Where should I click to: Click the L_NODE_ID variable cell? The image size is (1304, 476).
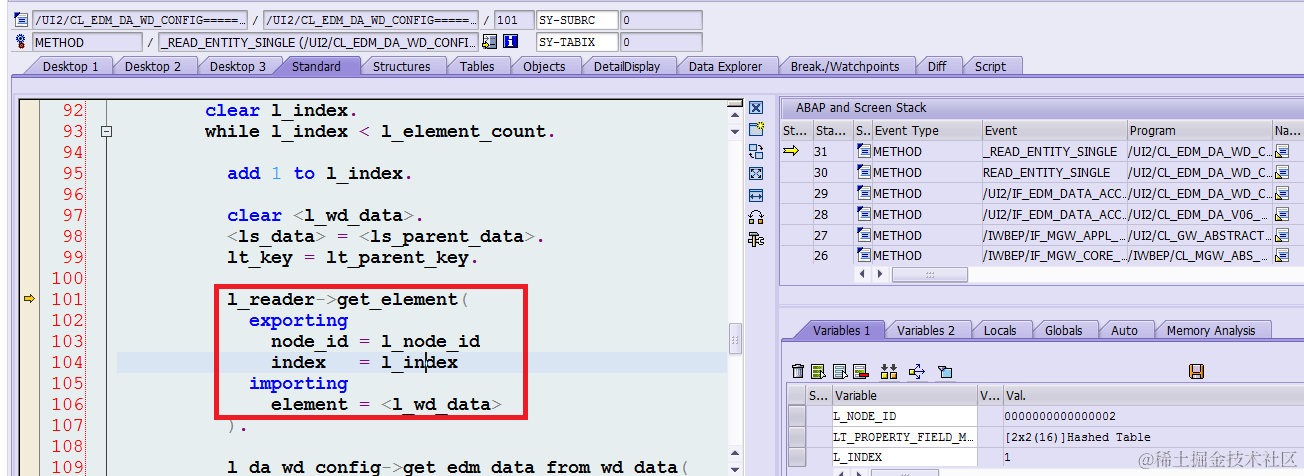(x=903, y=416)
